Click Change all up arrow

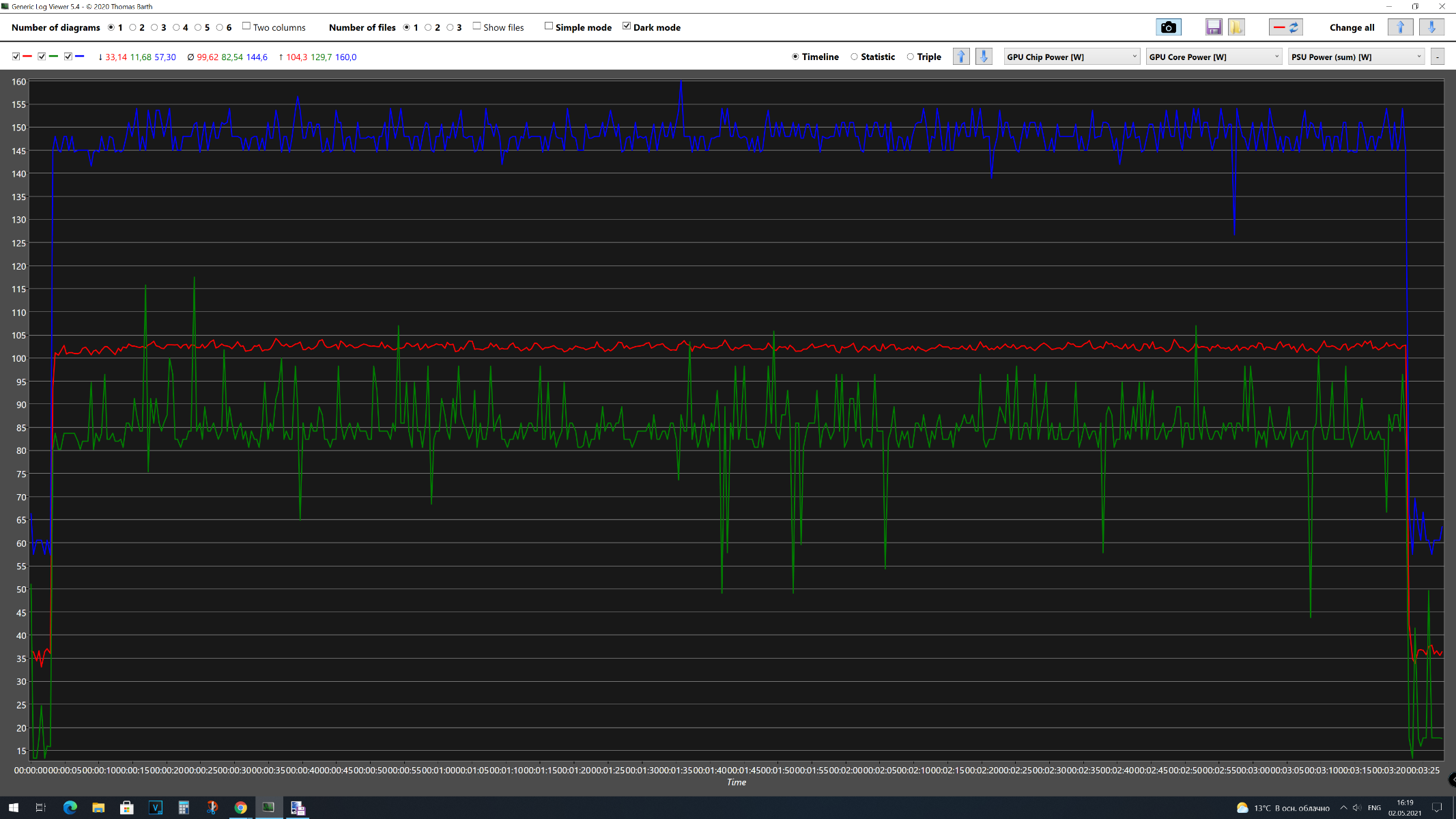[1400, 27]
